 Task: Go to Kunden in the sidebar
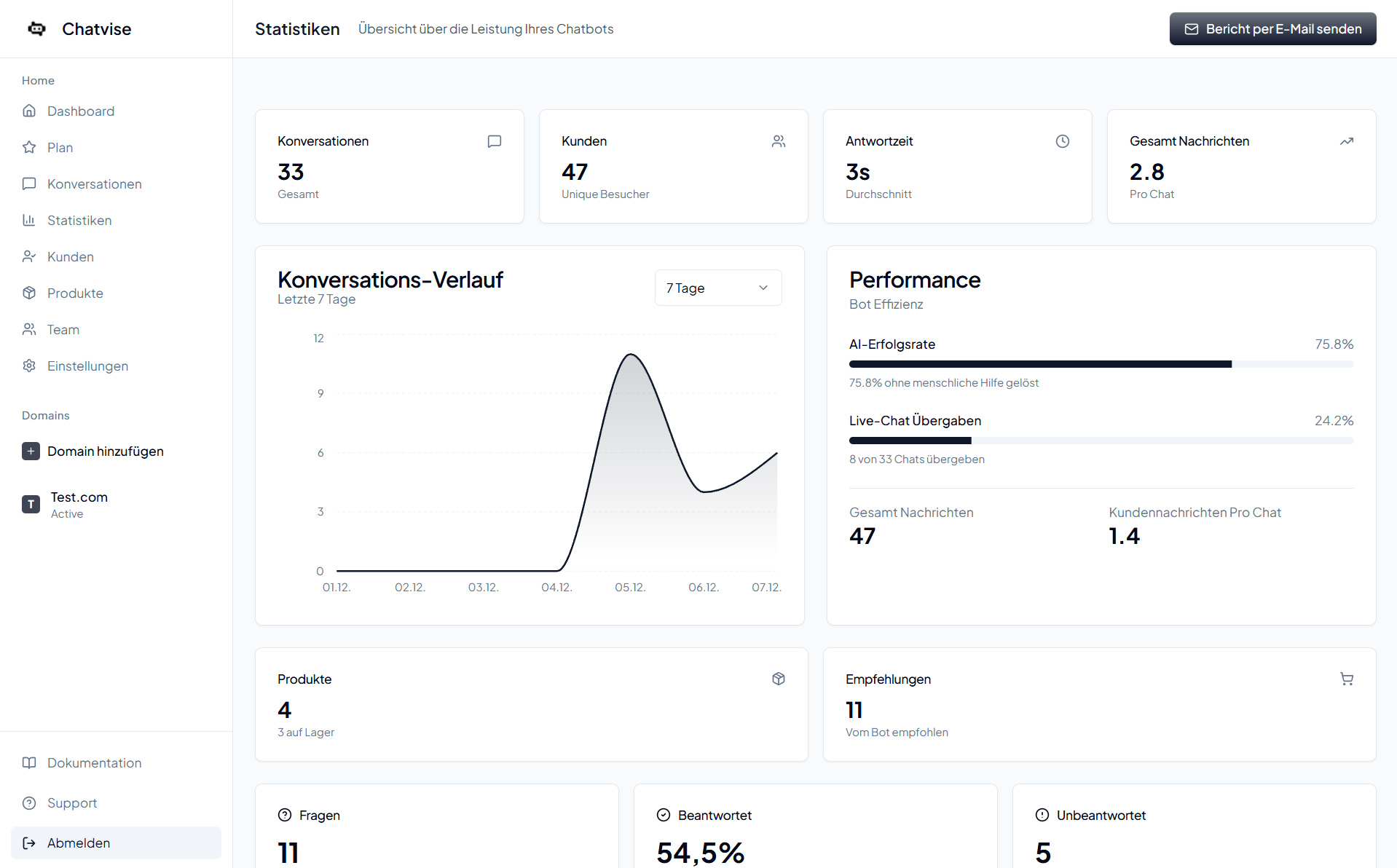[70, 256]
